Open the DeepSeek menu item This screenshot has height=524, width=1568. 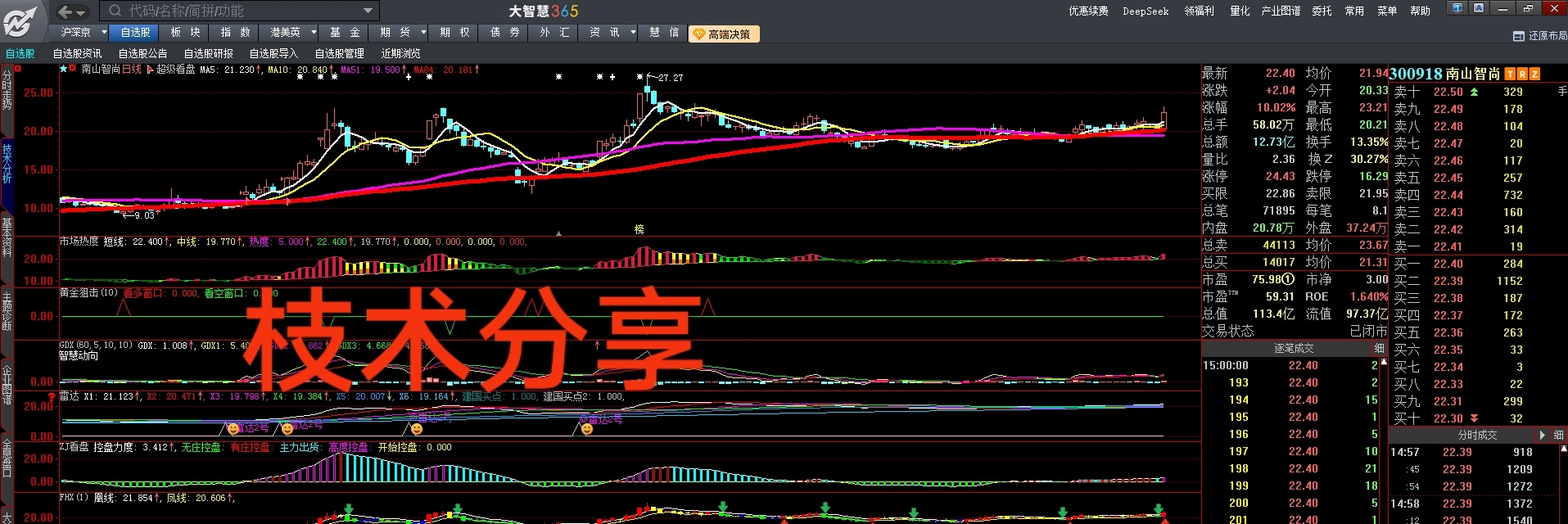click(x=1145, y=11)
